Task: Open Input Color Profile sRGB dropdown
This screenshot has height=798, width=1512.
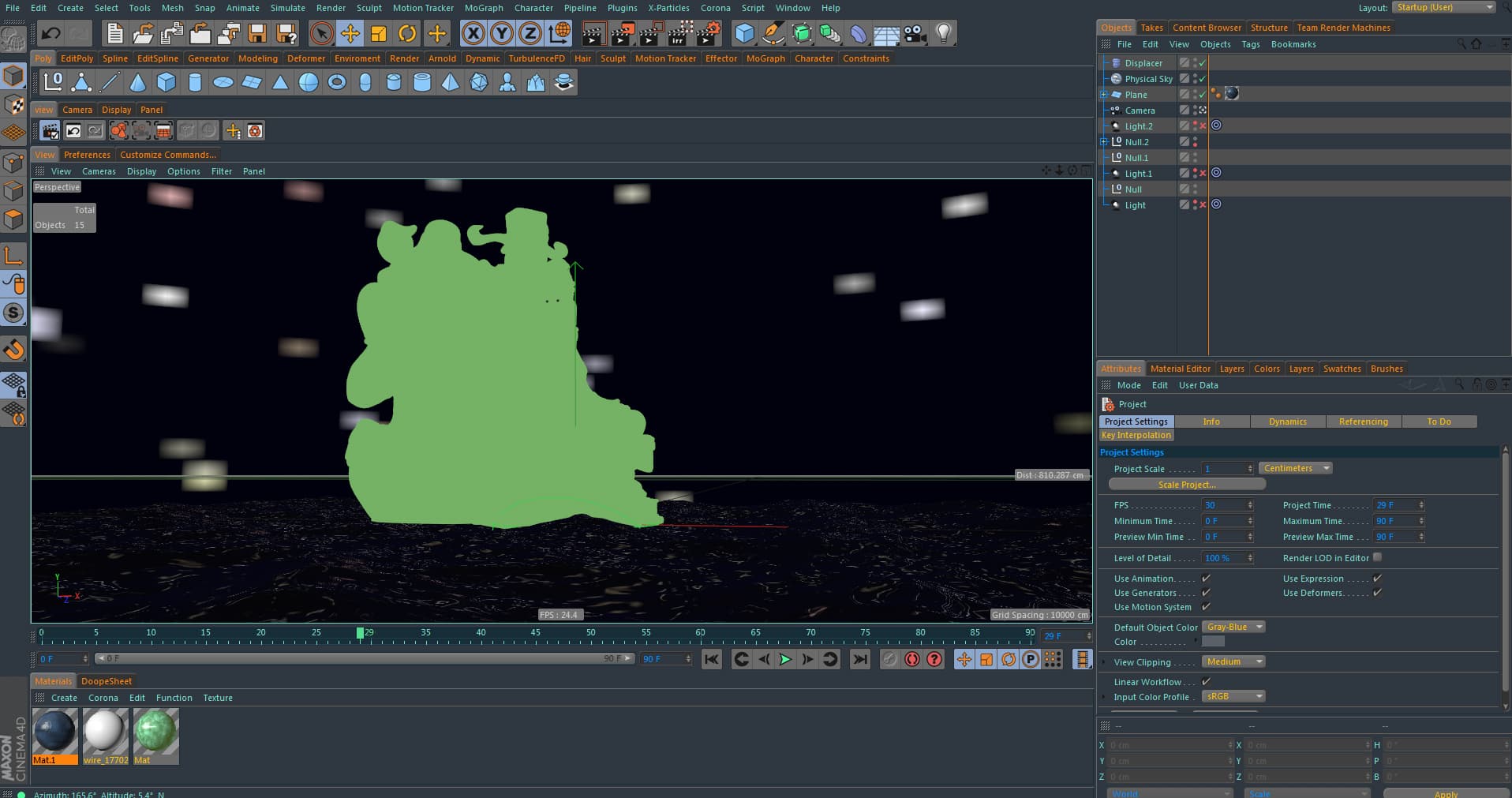Action: [1233, 696]
